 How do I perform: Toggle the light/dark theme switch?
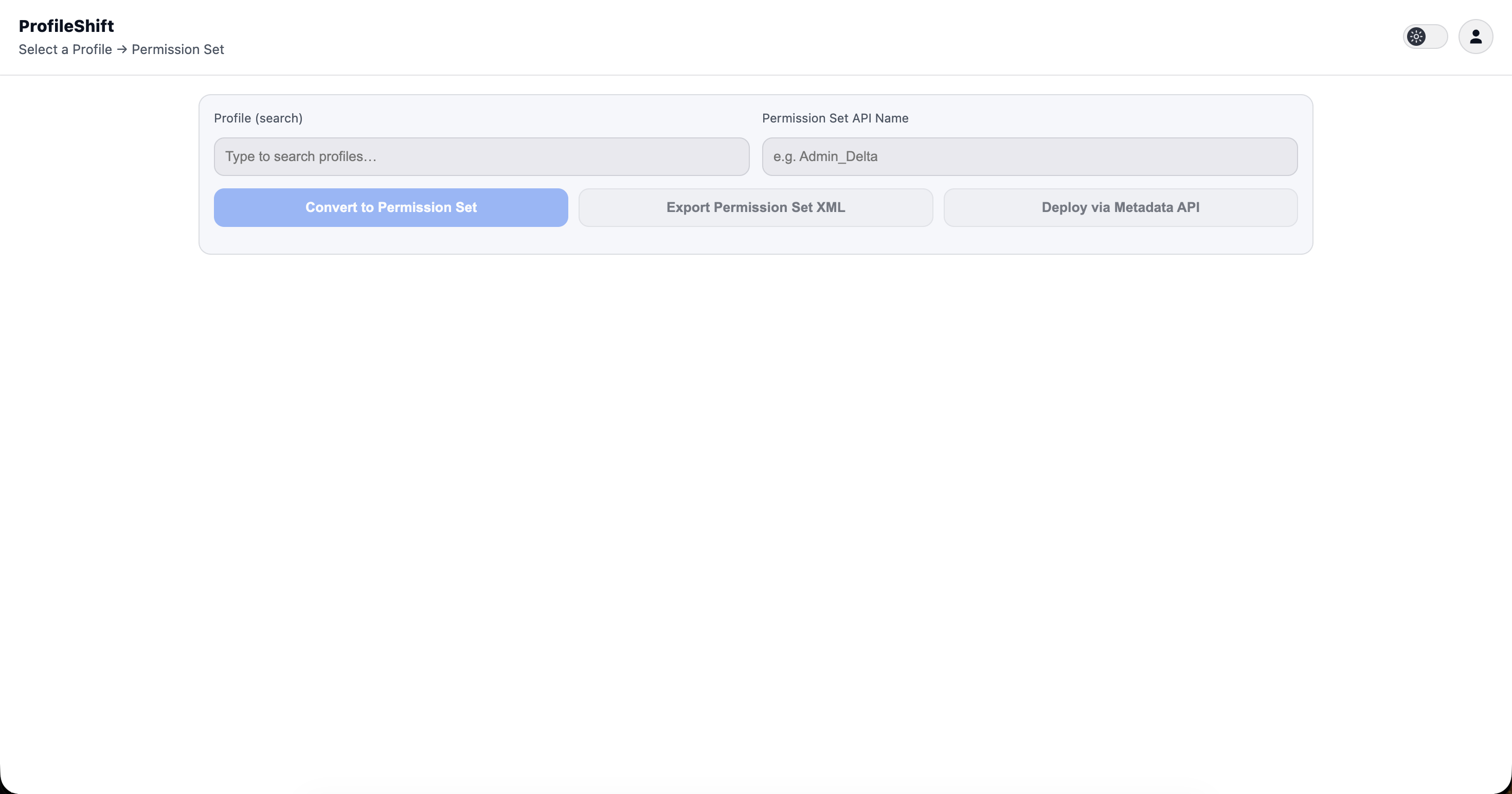coord(1425,37)
